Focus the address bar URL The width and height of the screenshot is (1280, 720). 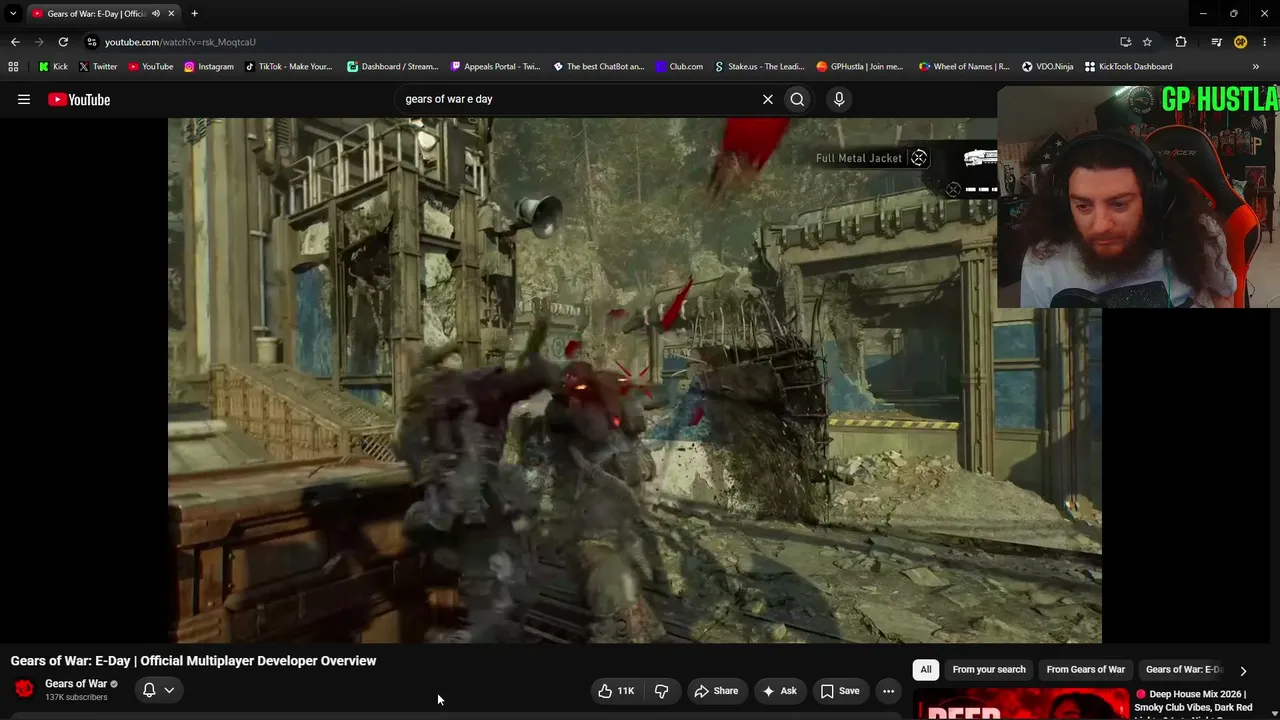coord(180,42)
